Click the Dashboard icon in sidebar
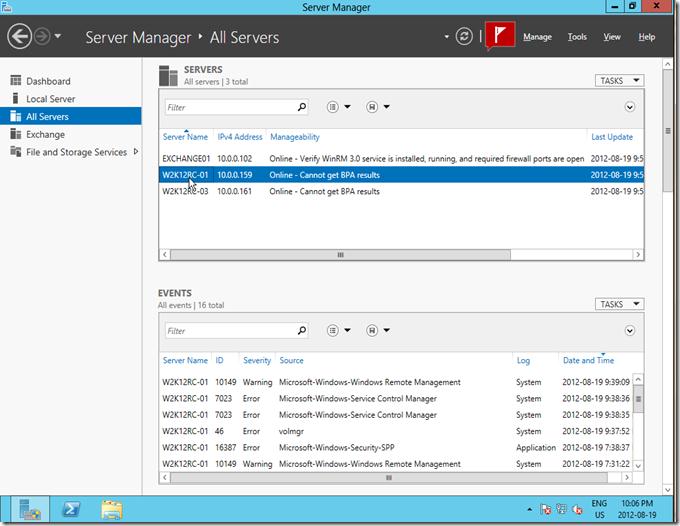The height and width of the screenshot is (526, 680). pos(16,81)
